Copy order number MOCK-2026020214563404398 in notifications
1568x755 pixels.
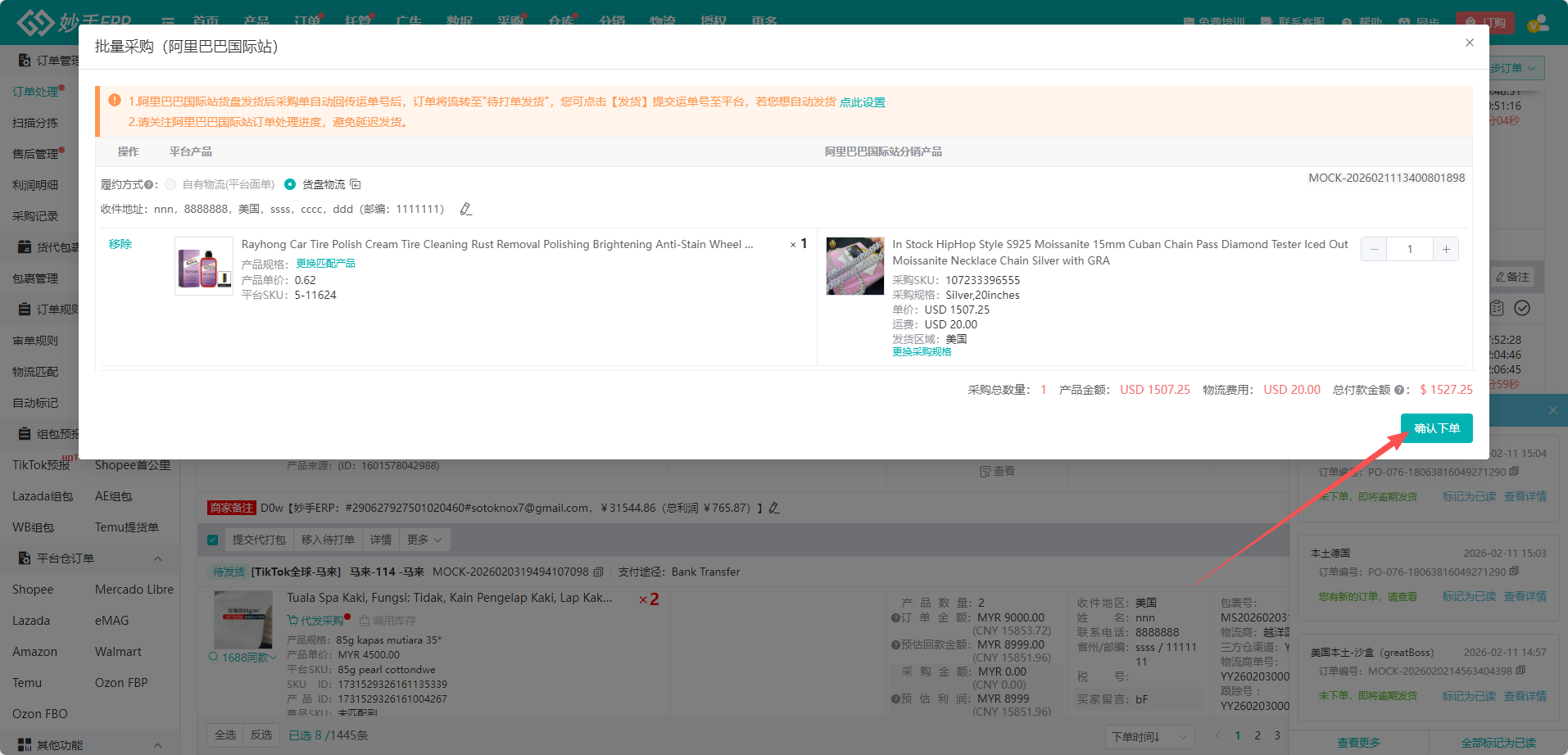click(1520, 671)
